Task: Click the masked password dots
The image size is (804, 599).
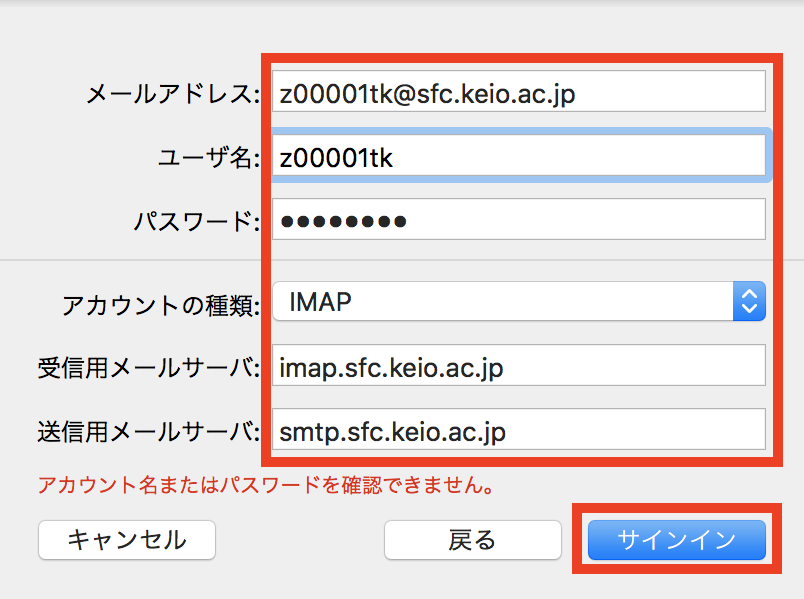Action: tap(344, 221)
